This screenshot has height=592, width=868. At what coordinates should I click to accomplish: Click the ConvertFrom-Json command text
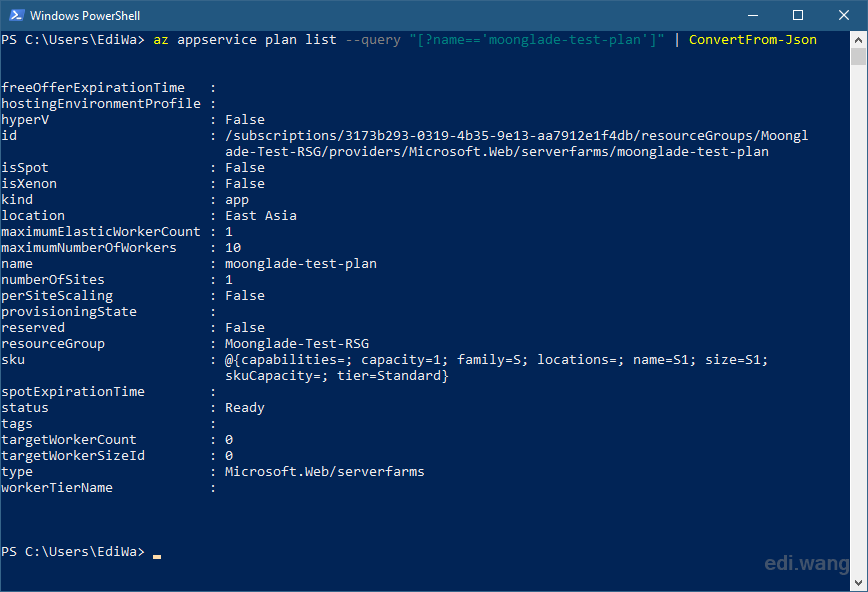click(x=752, y=40)
